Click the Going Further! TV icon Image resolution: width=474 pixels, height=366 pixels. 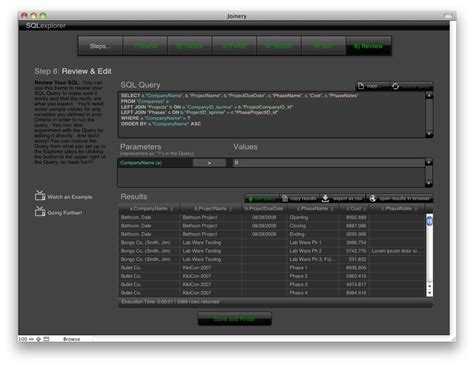40,211
